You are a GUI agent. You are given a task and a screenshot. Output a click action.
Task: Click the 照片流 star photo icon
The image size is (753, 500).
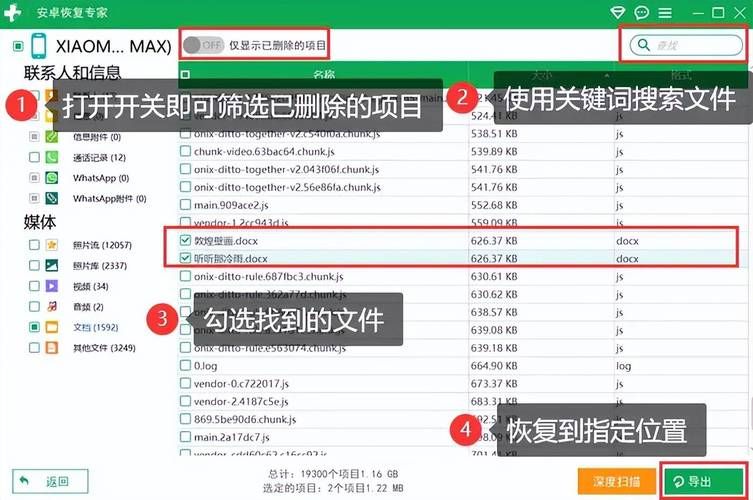coord(51,245)
